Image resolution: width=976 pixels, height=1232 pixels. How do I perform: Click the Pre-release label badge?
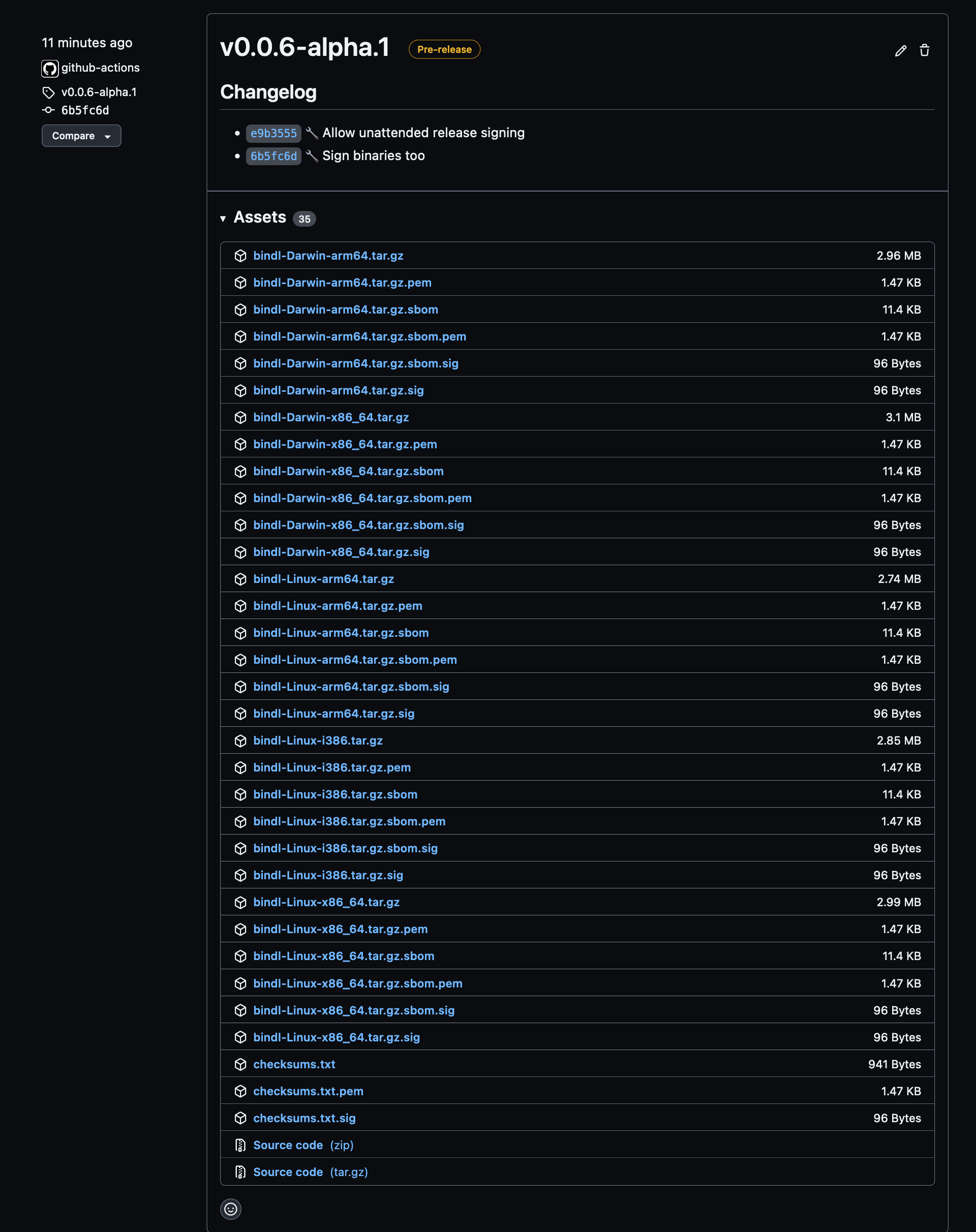pos(444,50)
